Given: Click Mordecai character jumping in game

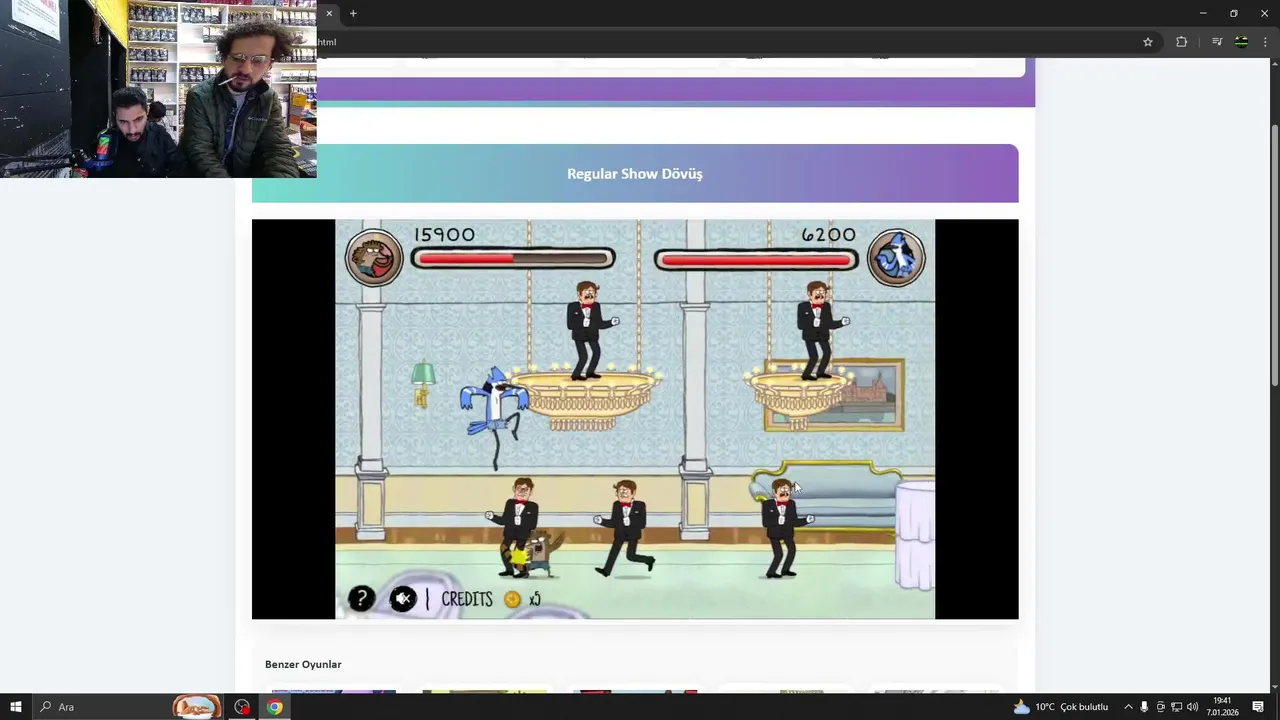Looking at the screenshot, I should point(495,417).
